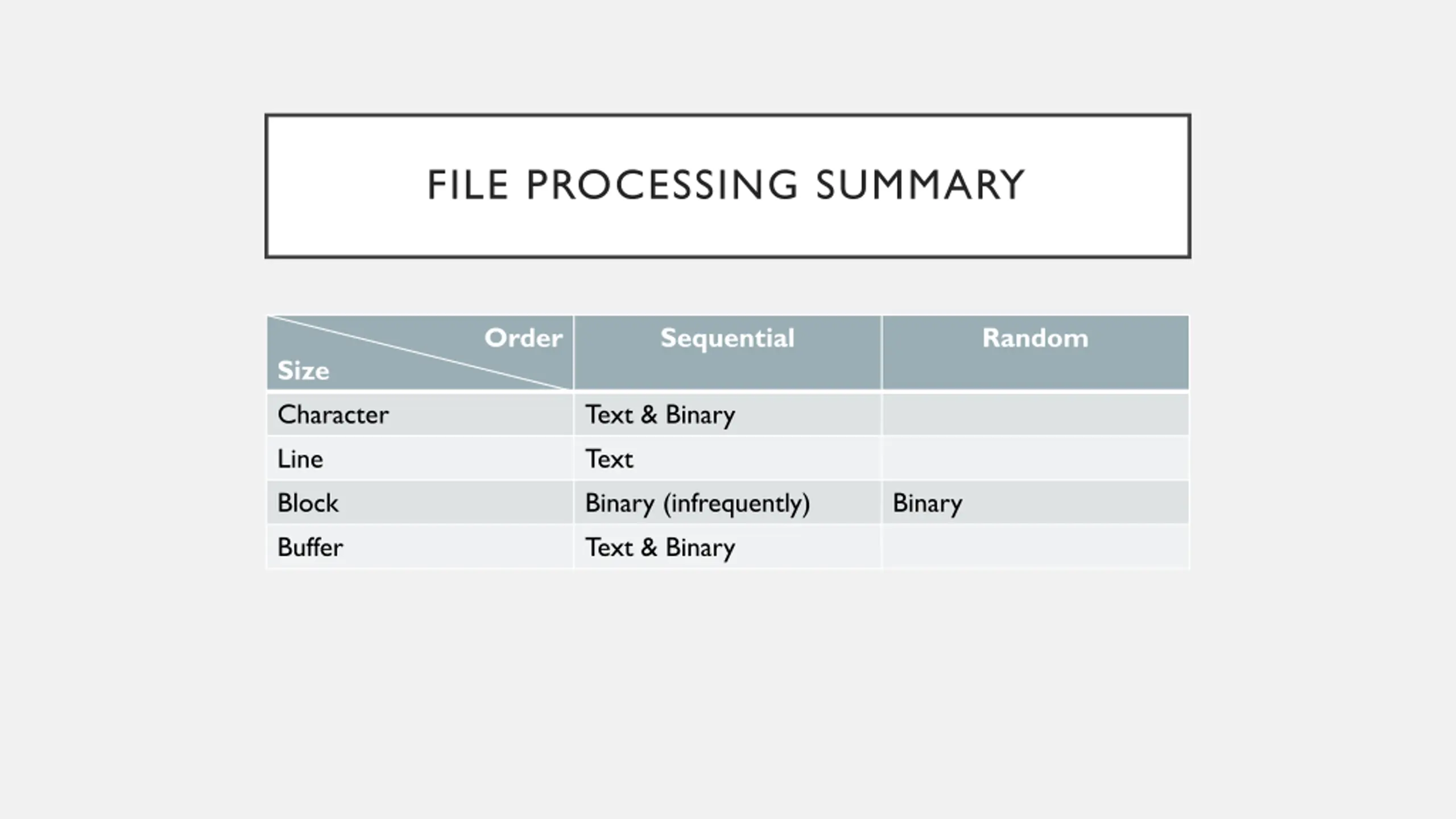Click the Random column header
Viewport: 1456px width, 819px height.
[1035, 338]
